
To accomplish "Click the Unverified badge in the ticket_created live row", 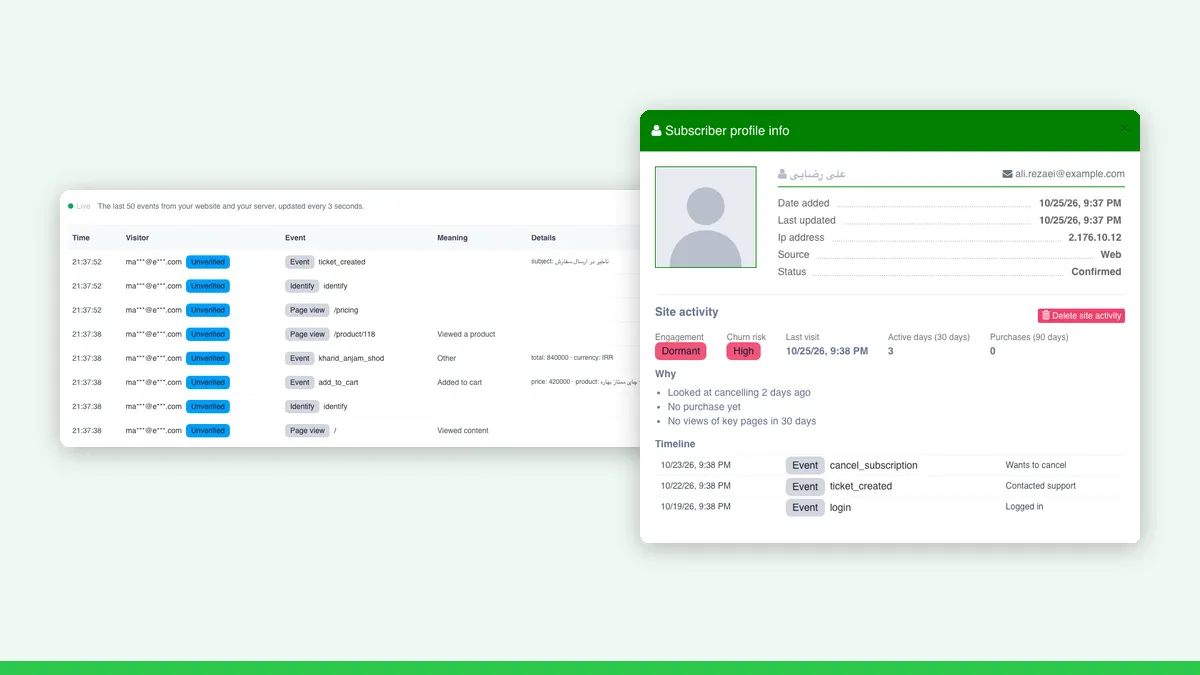I will pos(208,262).
